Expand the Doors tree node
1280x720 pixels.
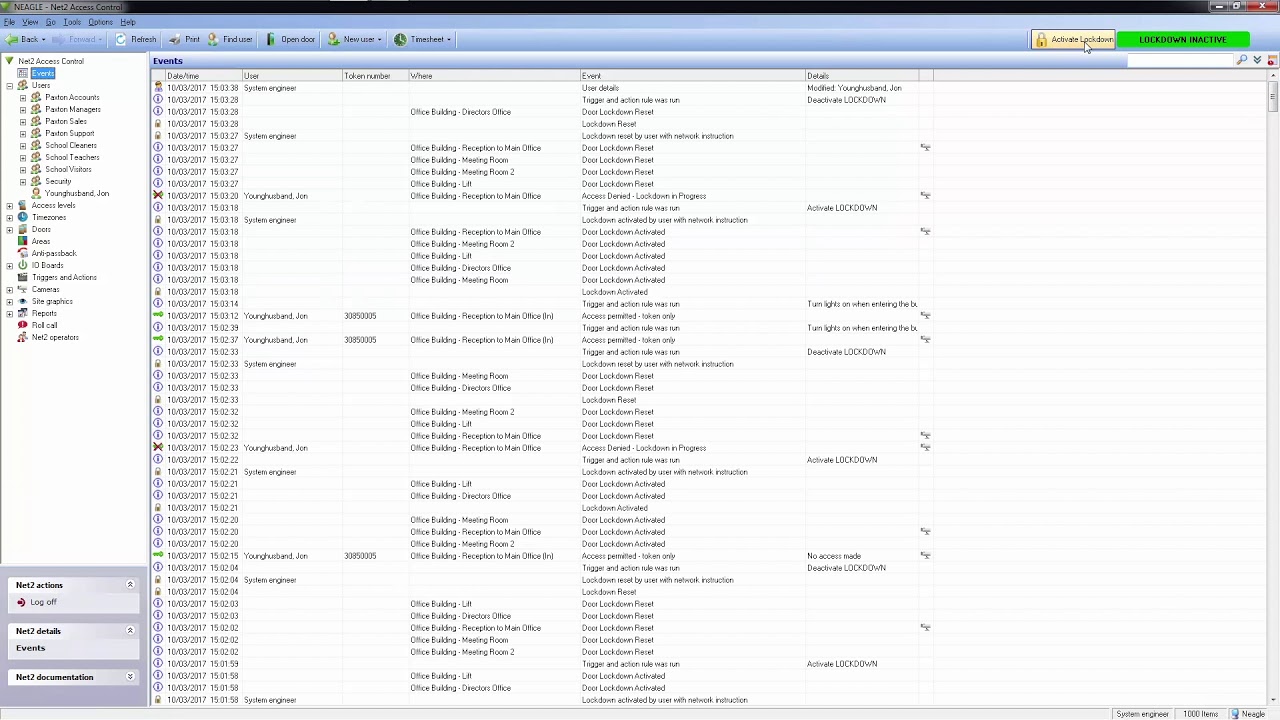[9, 229]
